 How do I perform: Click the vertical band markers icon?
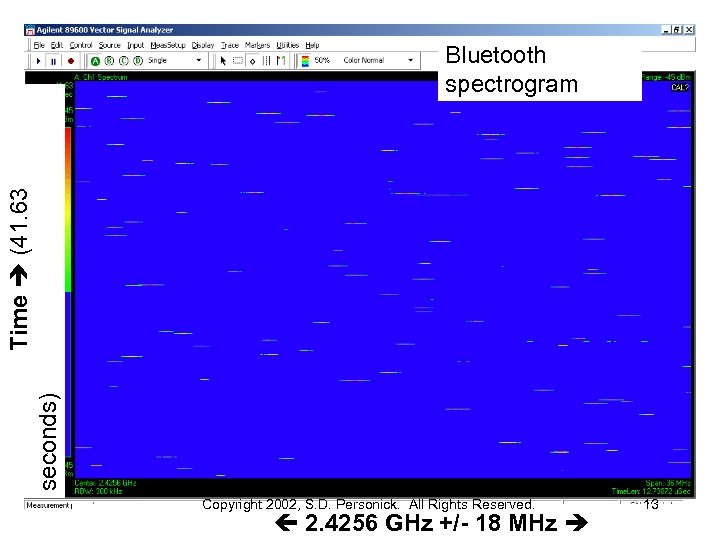[x=266, y=61]
